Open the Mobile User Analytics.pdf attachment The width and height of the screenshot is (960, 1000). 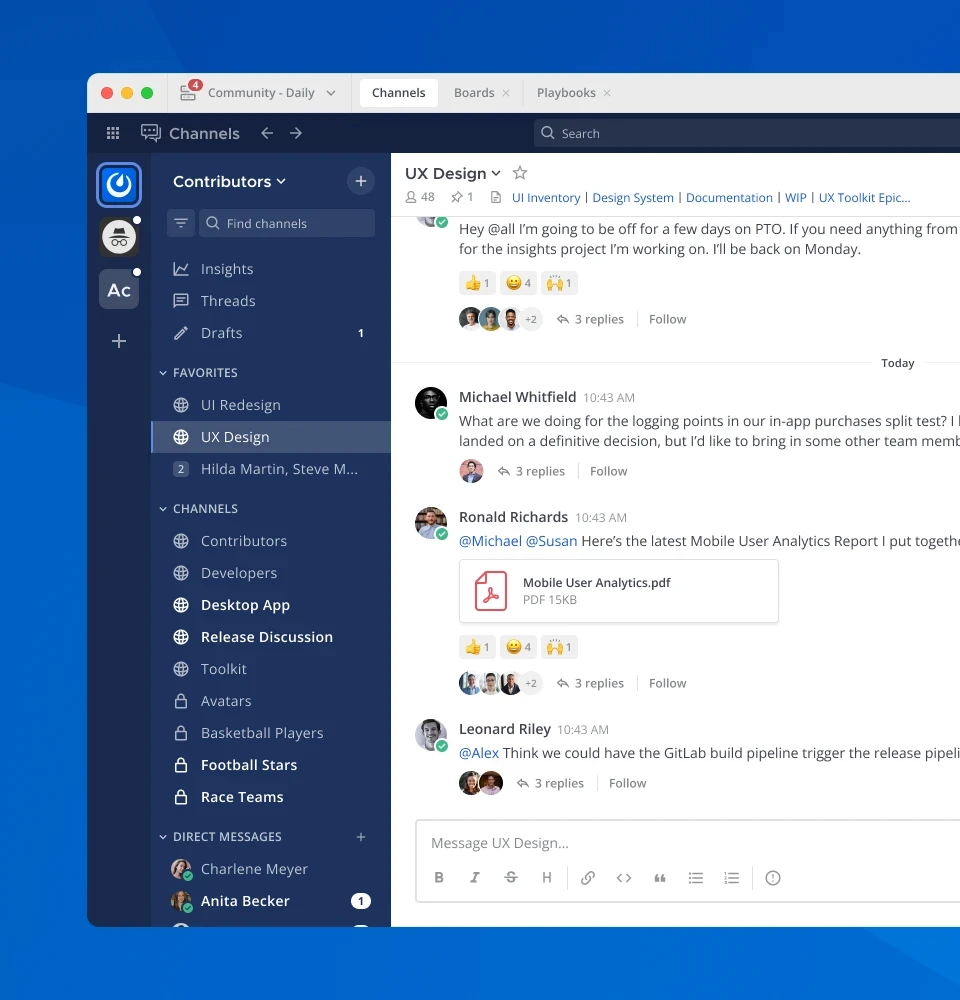click(x=619, y=591)
